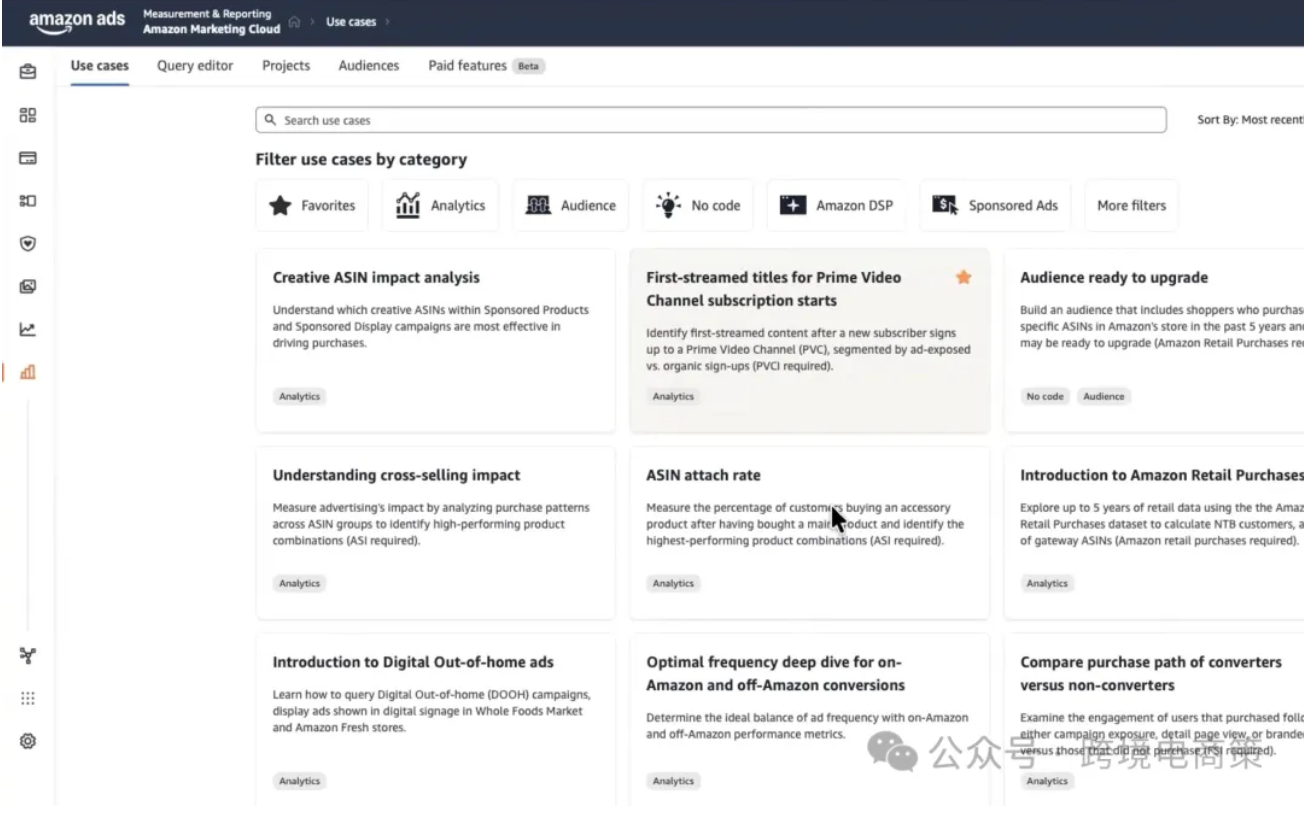Go to the home icon in breadcrumb

click(294, 22)
